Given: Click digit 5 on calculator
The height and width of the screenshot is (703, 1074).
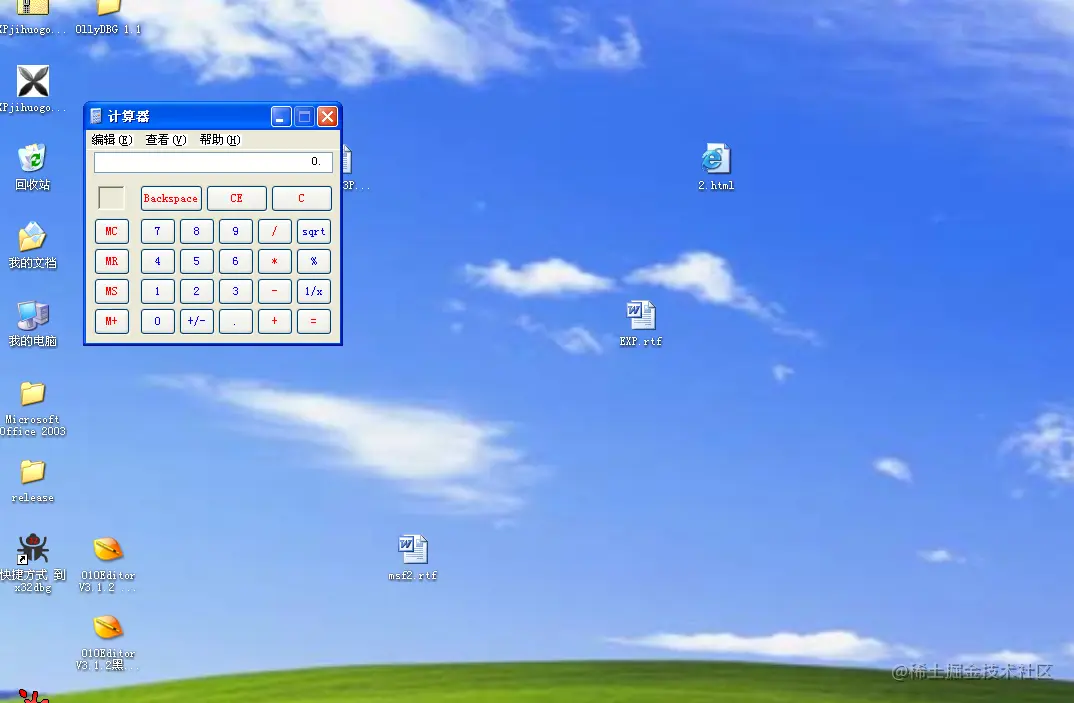Looking at the screenshot, I should 197,262.
